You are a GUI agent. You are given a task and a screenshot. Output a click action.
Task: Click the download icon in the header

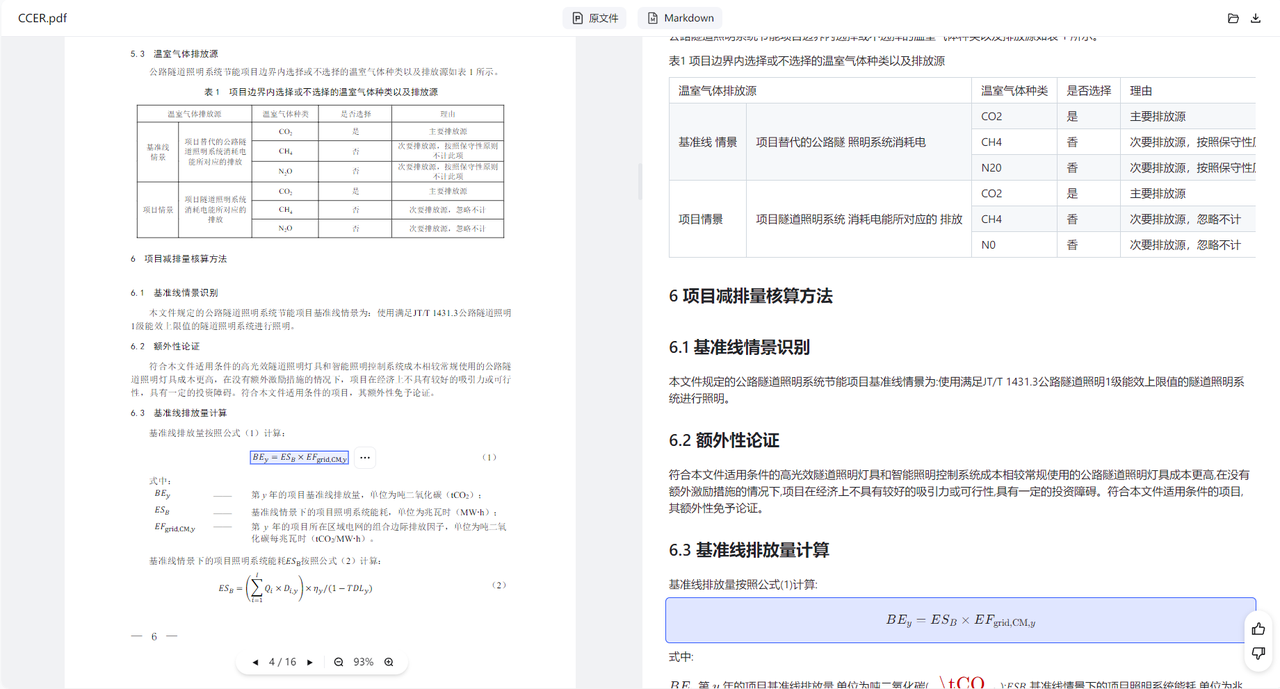tap(1256, 18)
